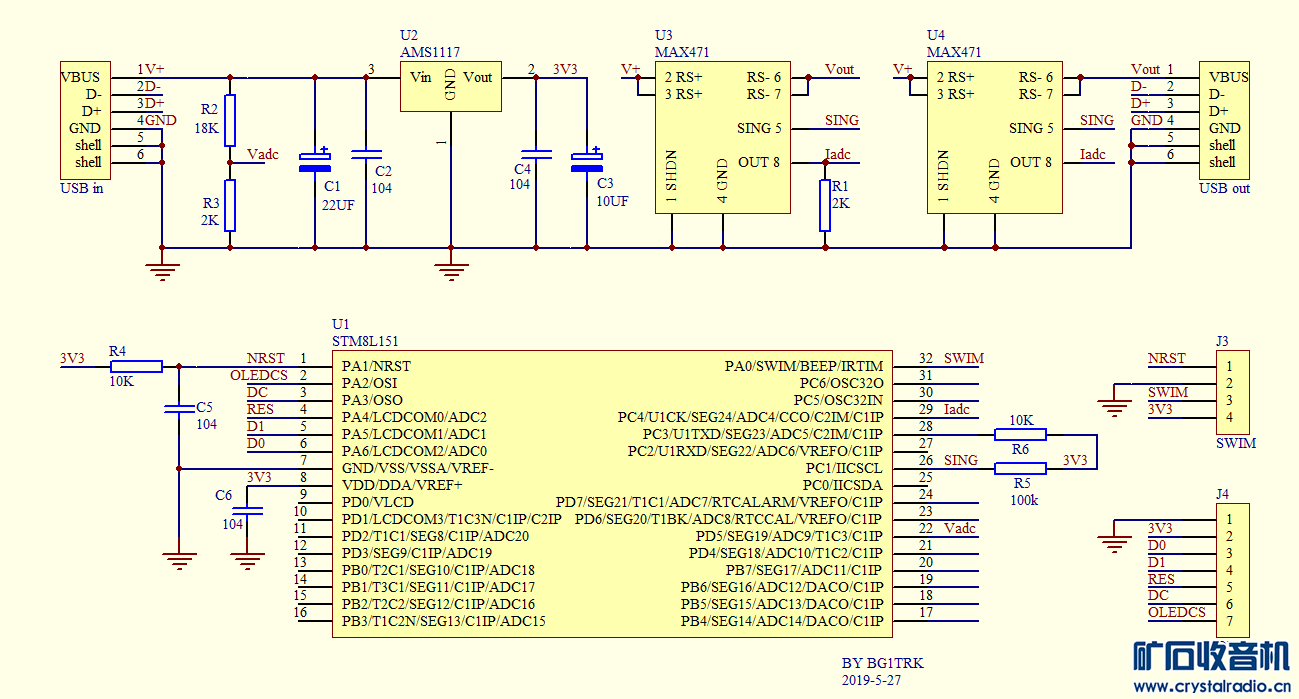
Task: Select the PA3/OSO pin name
Action: coord(372,400)
